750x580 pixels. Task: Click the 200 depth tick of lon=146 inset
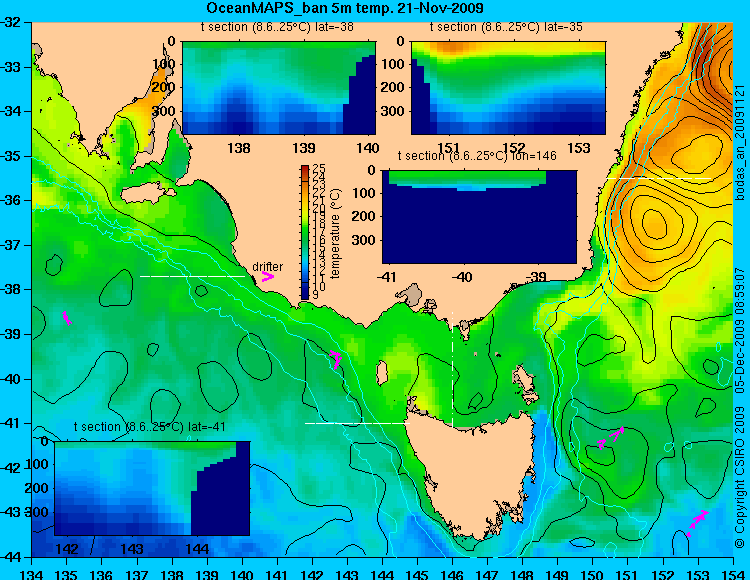tap(364, 216)
